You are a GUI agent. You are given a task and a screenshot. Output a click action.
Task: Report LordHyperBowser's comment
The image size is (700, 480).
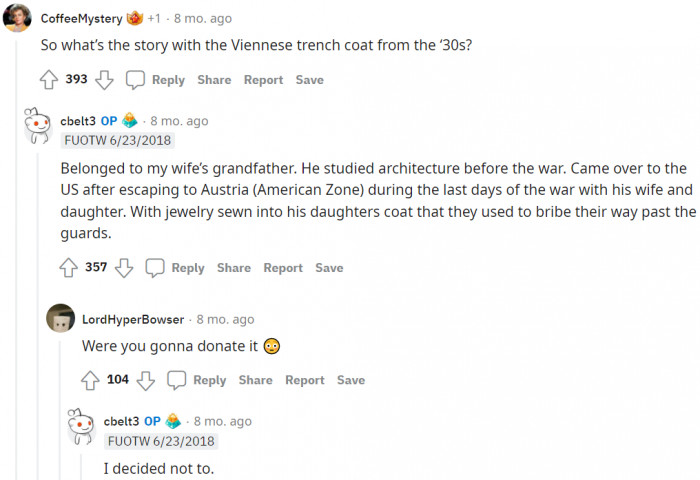(304, 380)
